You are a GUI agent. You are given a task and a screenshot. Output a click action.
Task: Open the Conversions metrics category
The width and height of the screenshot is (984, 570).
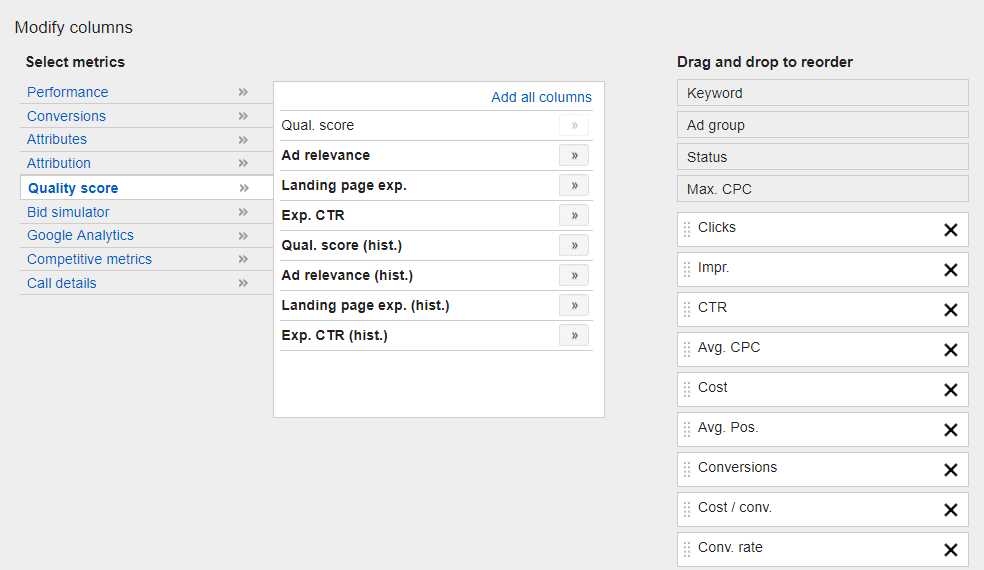(x=67, y=116)
